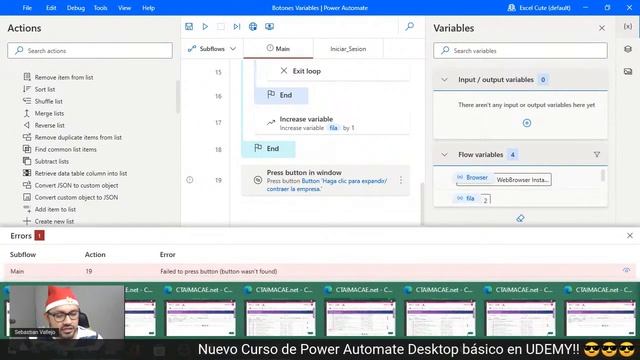Toggle Variables pane icon in right sidebar

point(628,27)
